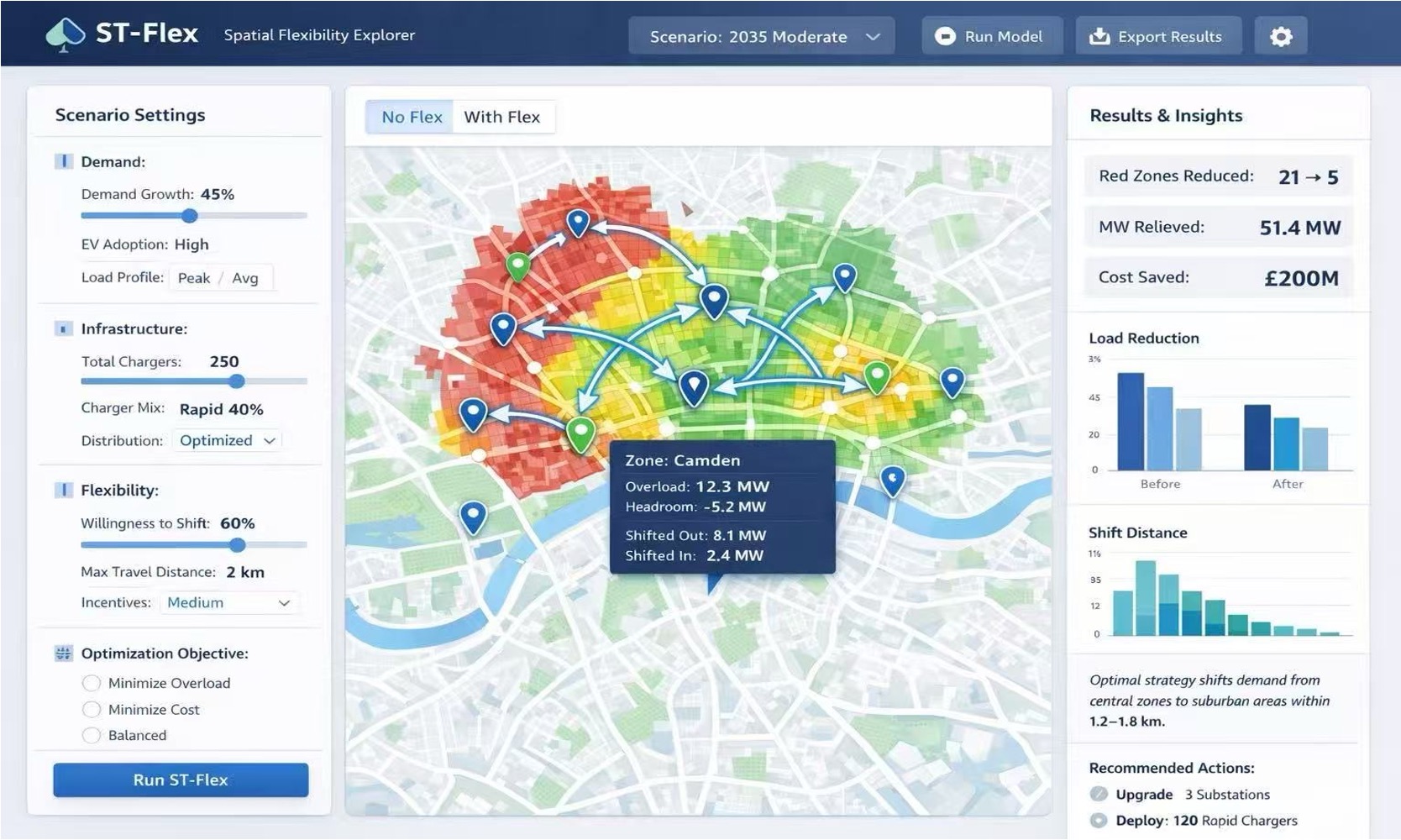The height and width of the screenshot is (840, 1401).
Task: Select Minimize Cost objective
Action: point(91,710)
